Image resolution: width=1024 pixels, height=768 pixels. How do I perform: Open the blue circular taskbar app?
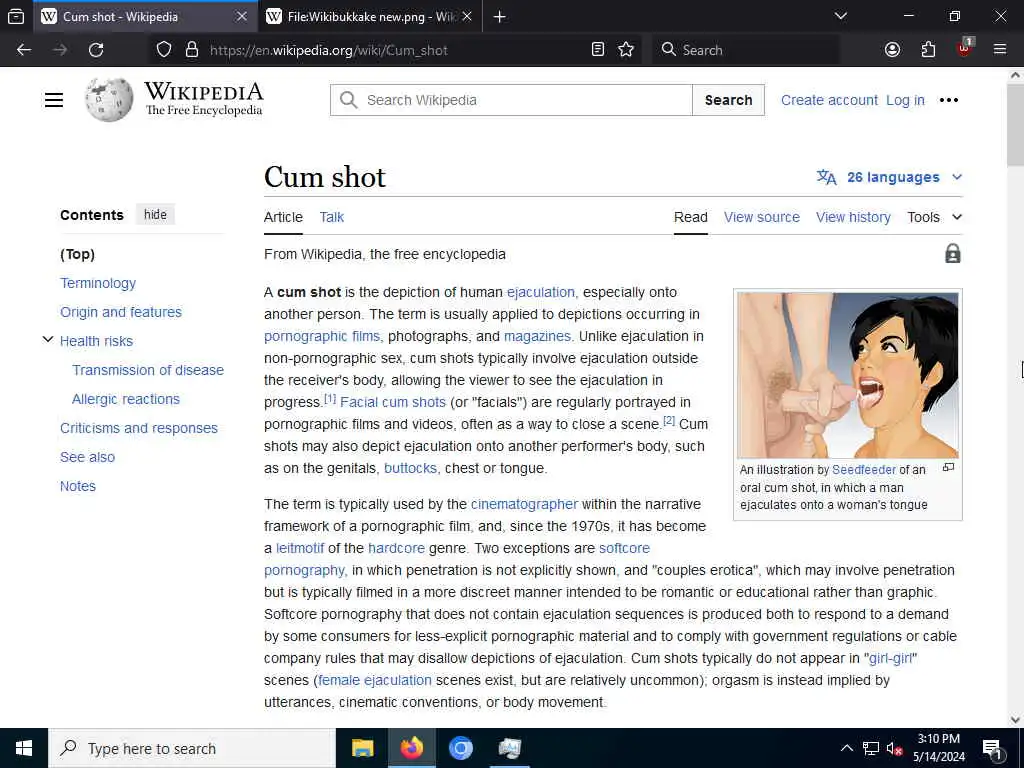tap(460, 748)
